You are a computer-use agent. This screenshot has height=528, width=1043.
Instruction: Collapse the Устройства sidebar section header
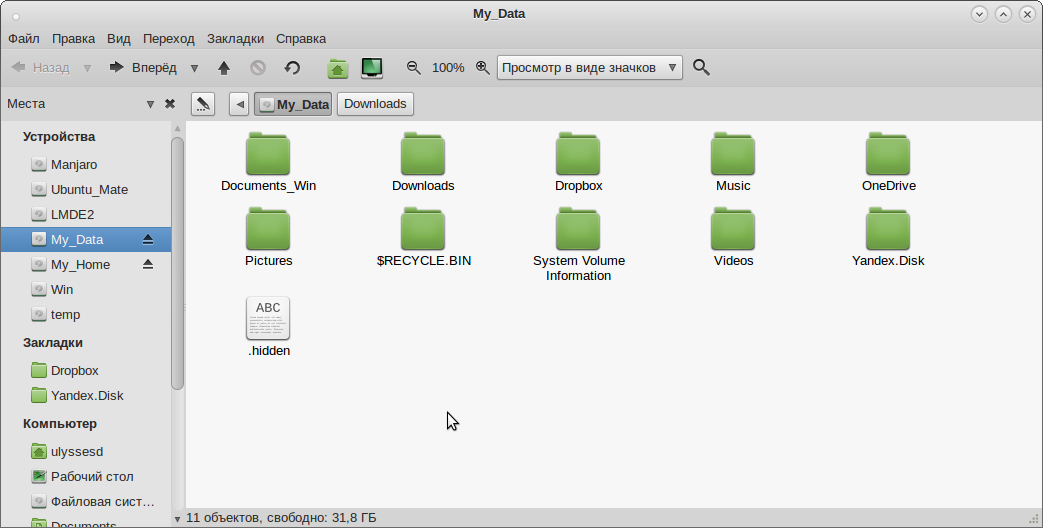pyautogui.click(x=59, y=136)
